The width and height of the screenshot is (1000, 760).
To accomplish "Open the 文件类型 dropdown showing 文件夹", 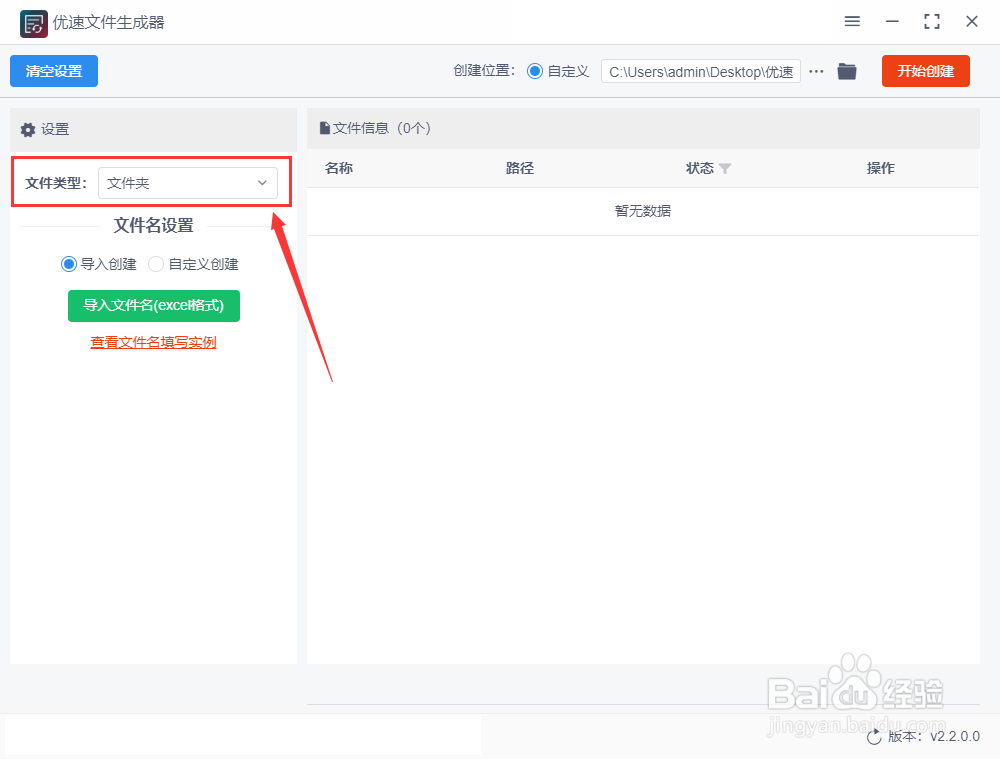I will (x=188, y=183).
